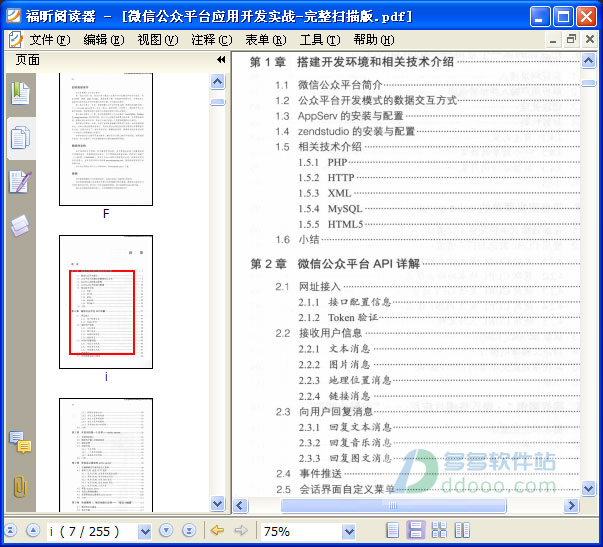Go back to previous view arrow
This screenshot has width=603, height=547.
tap(218, 531)
